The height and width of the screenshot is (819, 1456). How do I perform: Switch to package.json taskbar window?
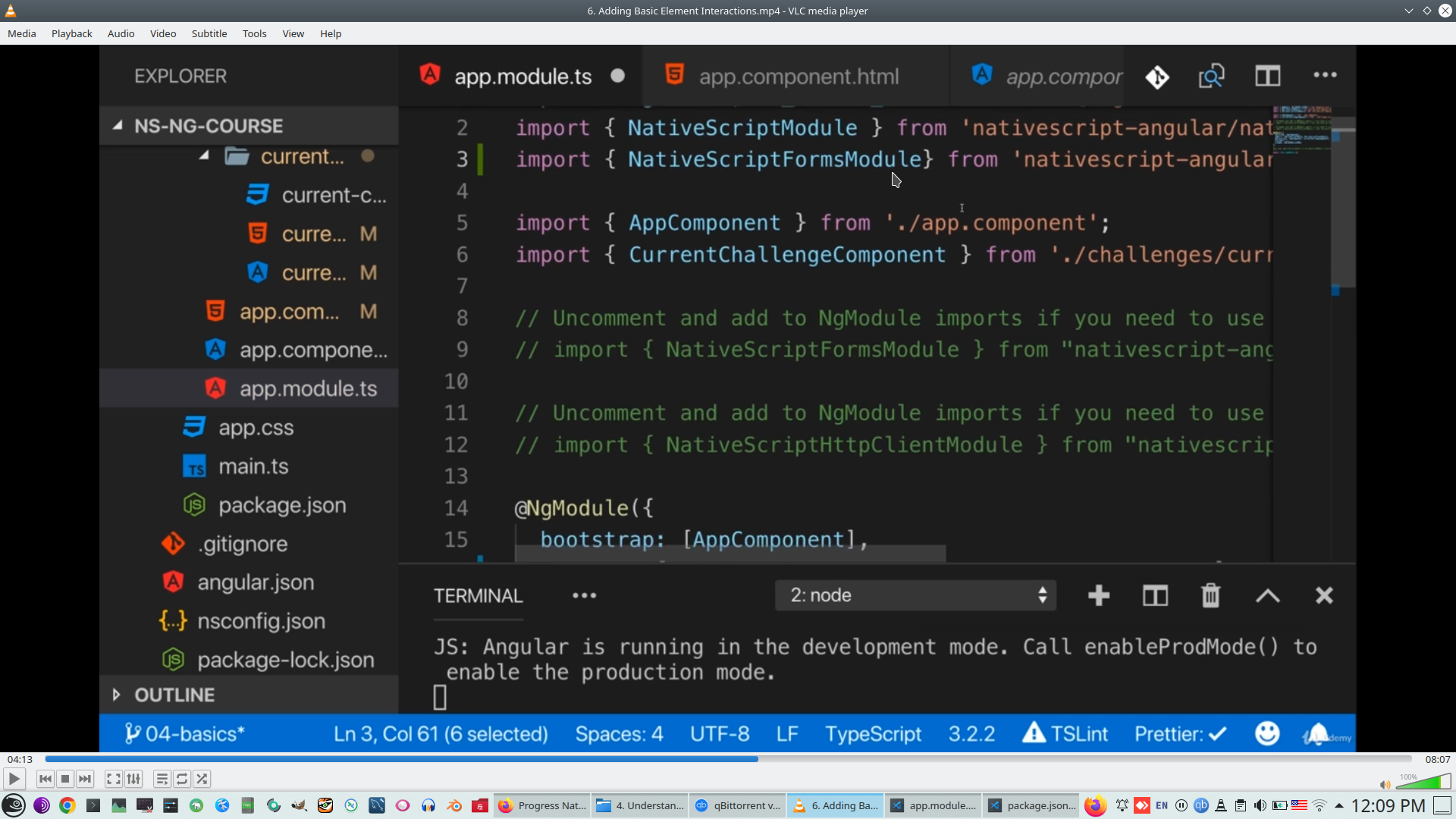point(1031,805)
